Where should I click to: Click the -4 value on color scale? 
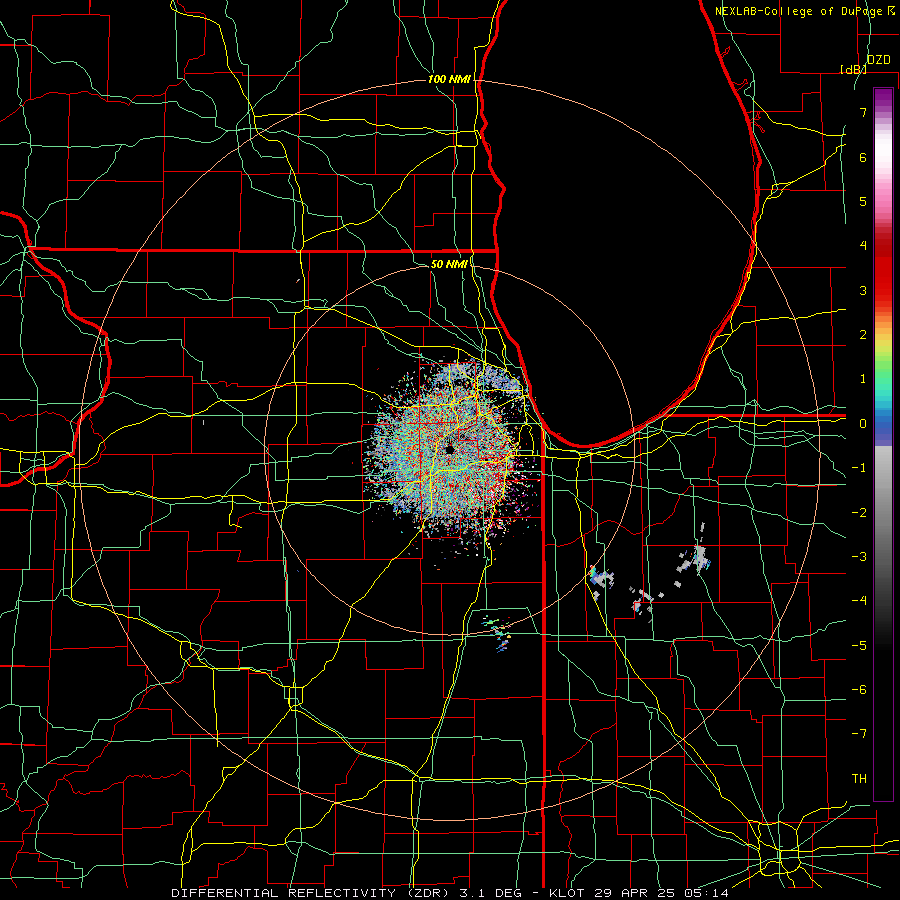[x=859, y=601]
